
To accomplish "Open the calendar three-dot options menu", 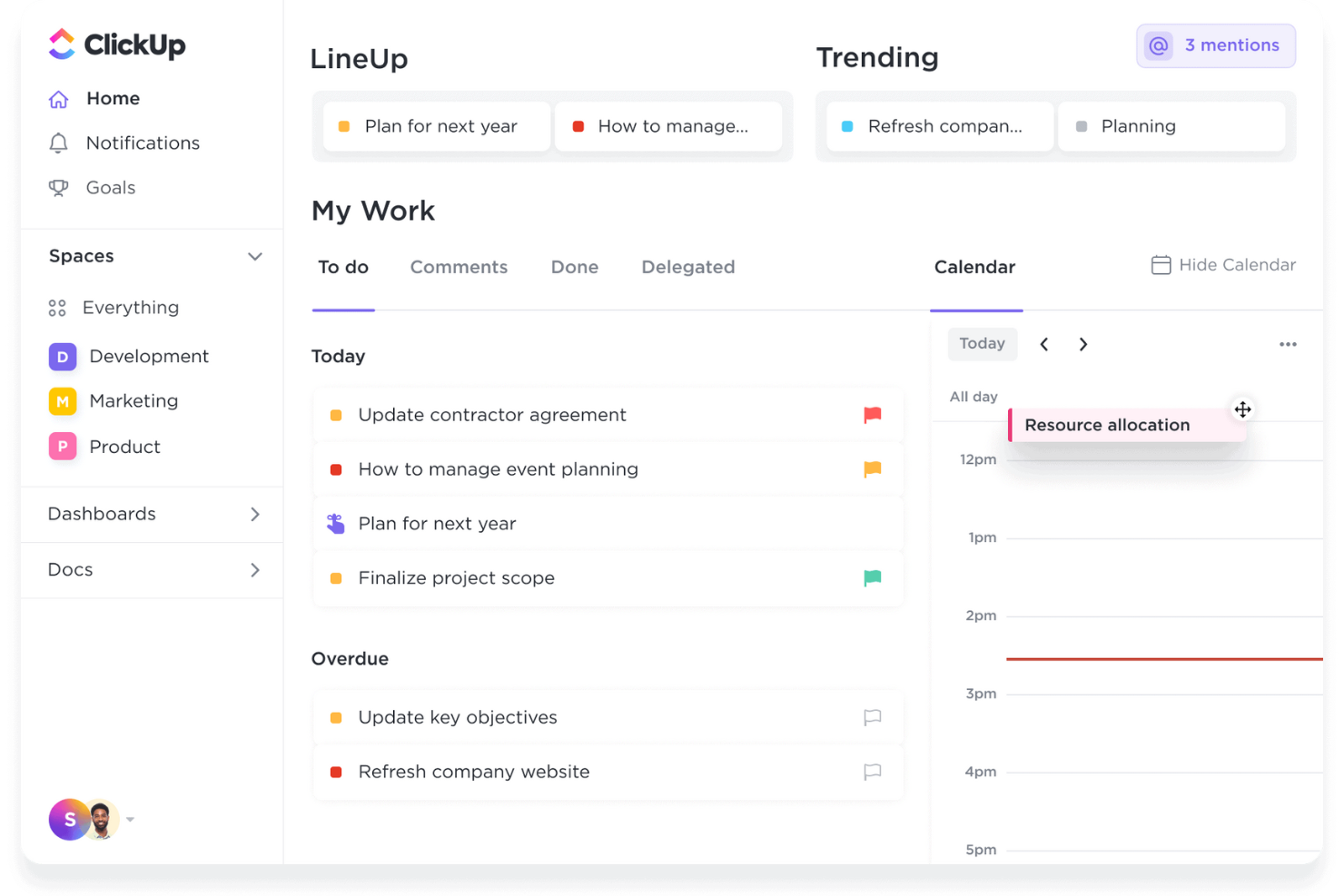I will (1288, 344).
